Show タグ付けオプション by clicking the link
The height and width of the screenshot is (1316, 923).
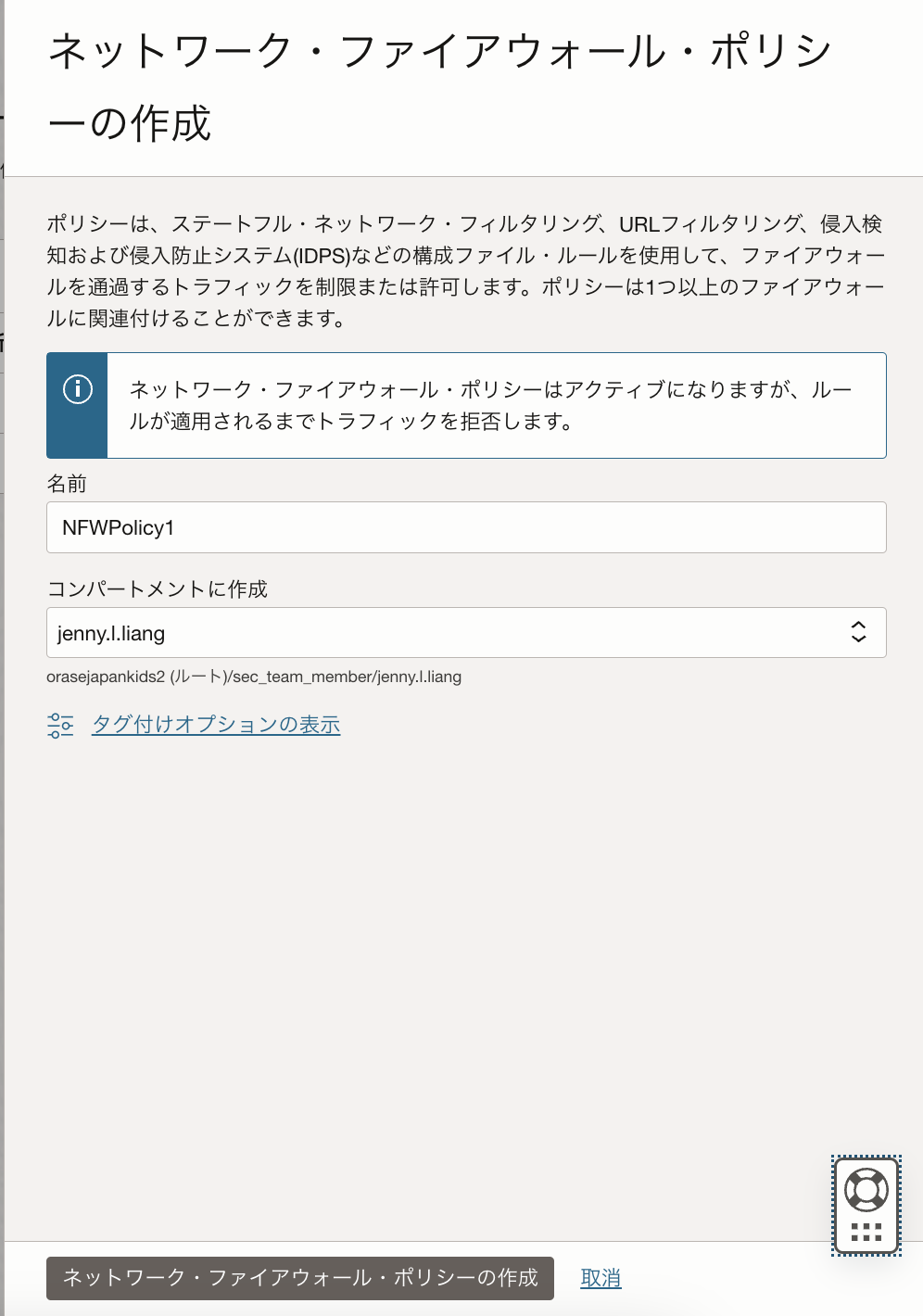click(215, 725)
